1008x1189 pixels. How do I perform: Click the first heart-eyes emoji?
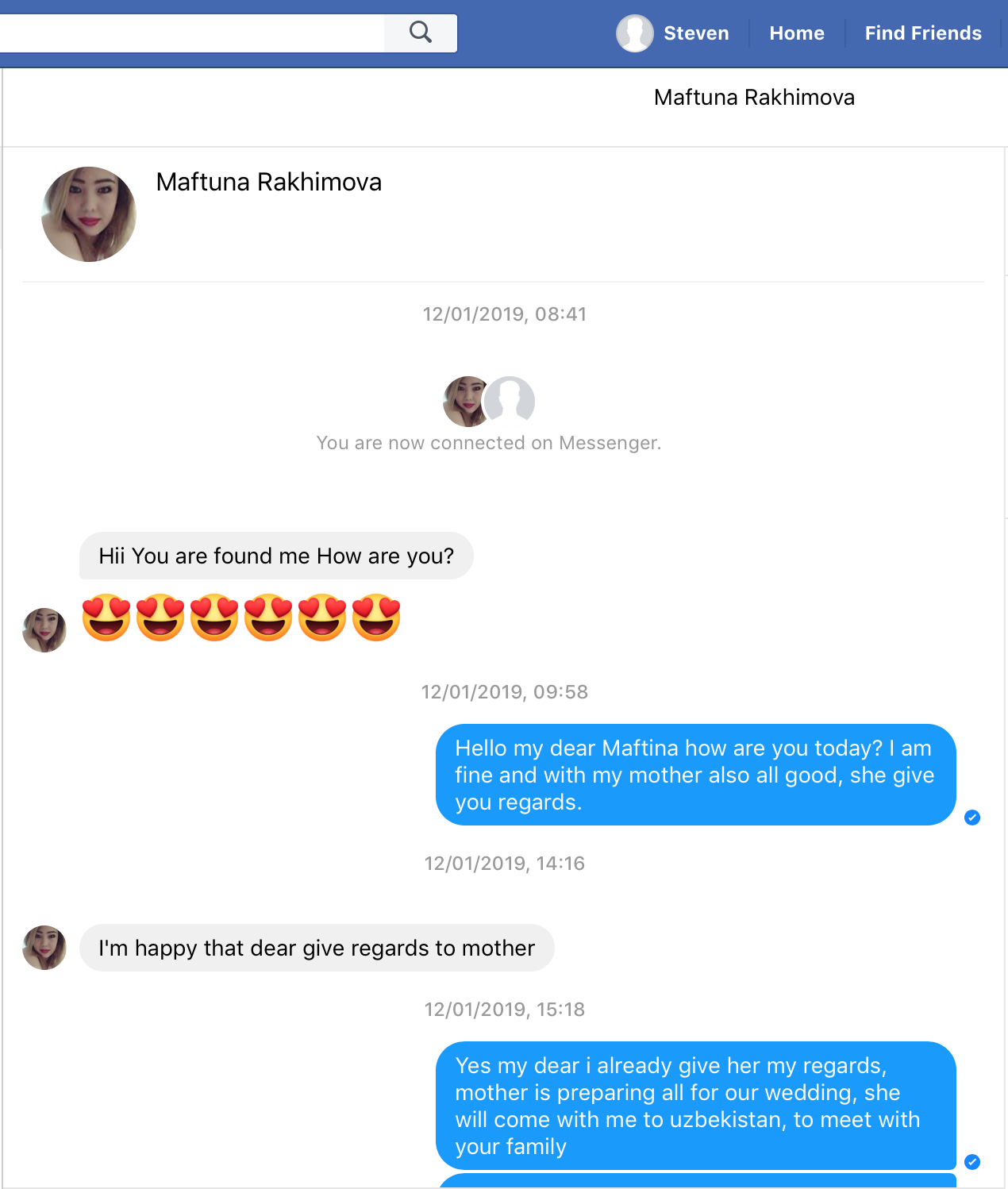[x=106, y=618]
